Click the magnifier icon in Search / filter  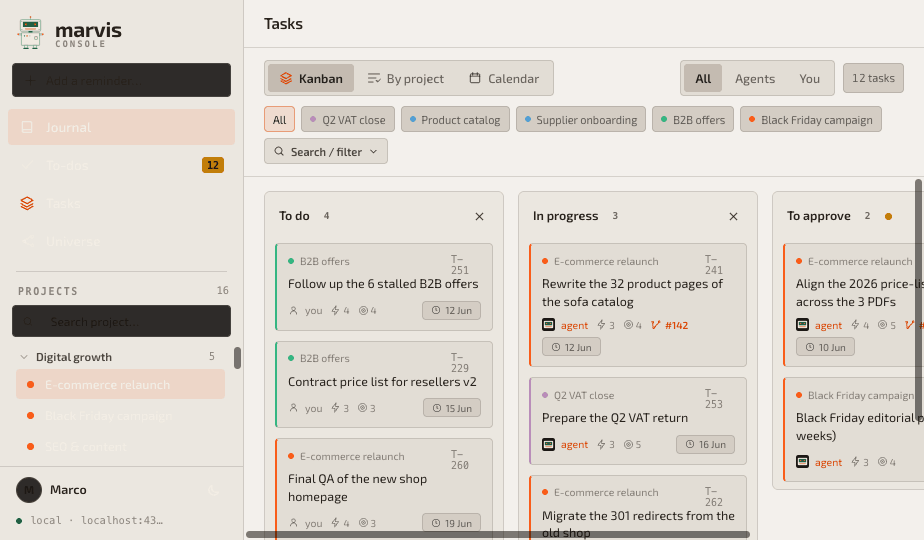click(x=279, y=152)
